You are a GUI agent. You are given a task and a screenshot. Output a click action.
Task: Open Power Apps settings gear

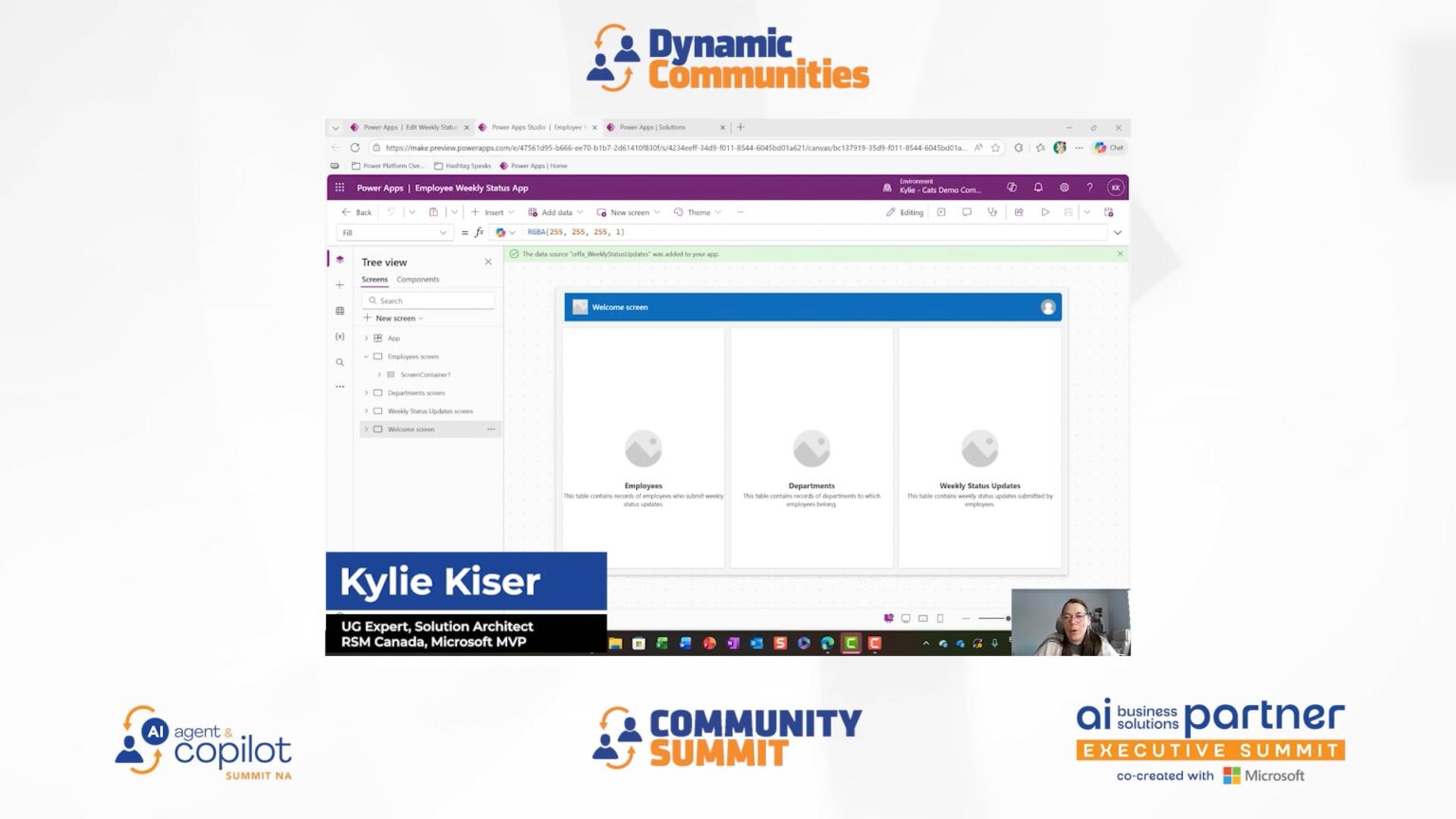pos(1065,188)
